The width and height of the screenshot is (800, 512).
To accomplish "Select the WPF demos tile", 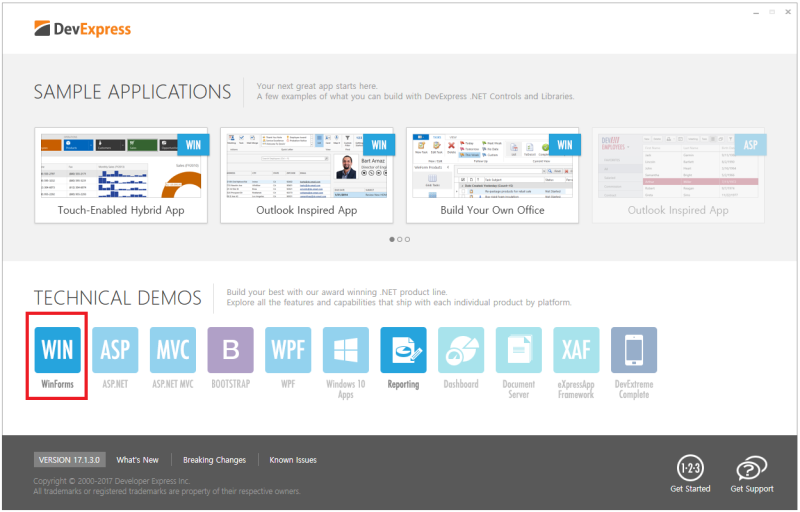I will 288,350.
